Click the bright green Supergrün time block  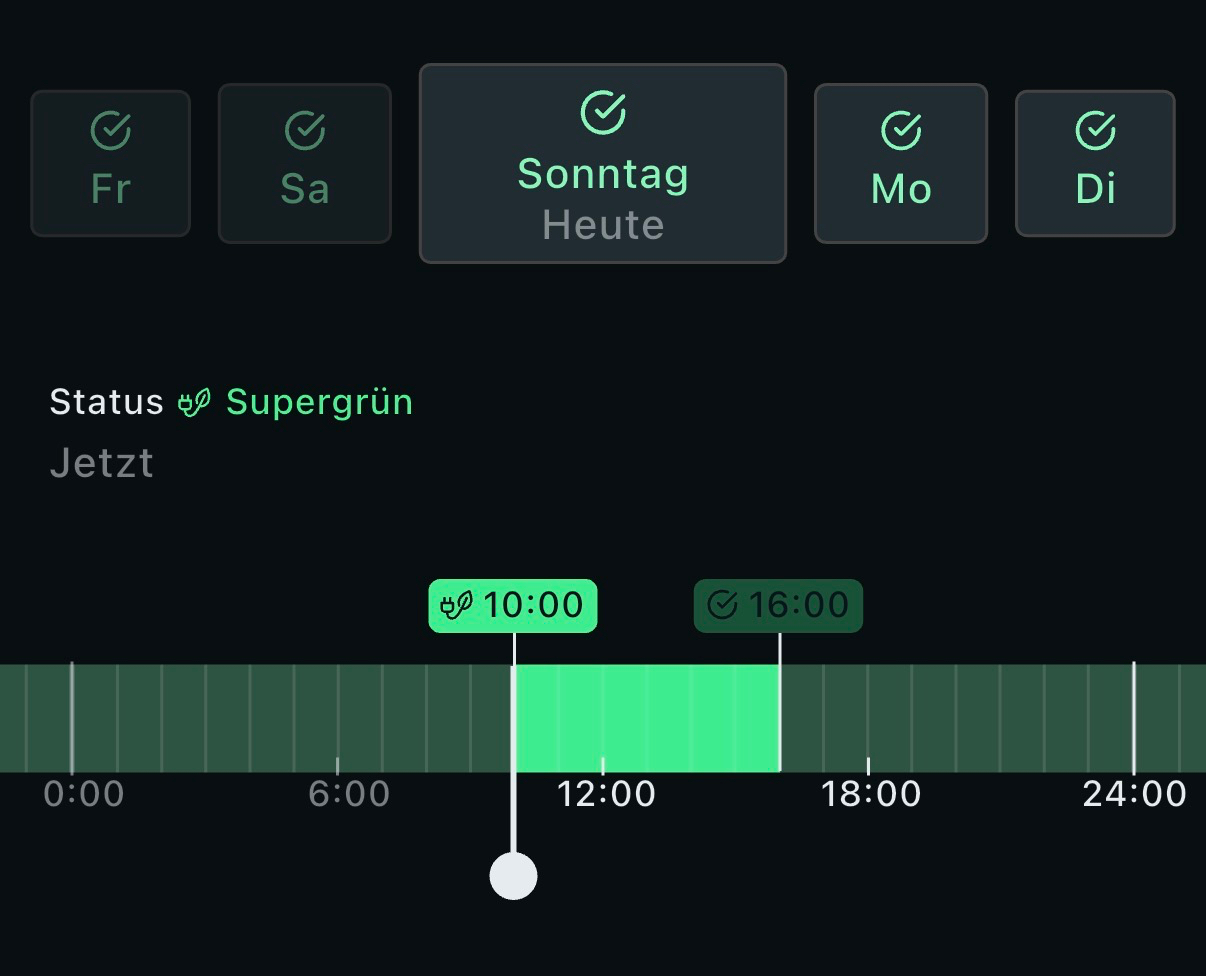point(646,718)
